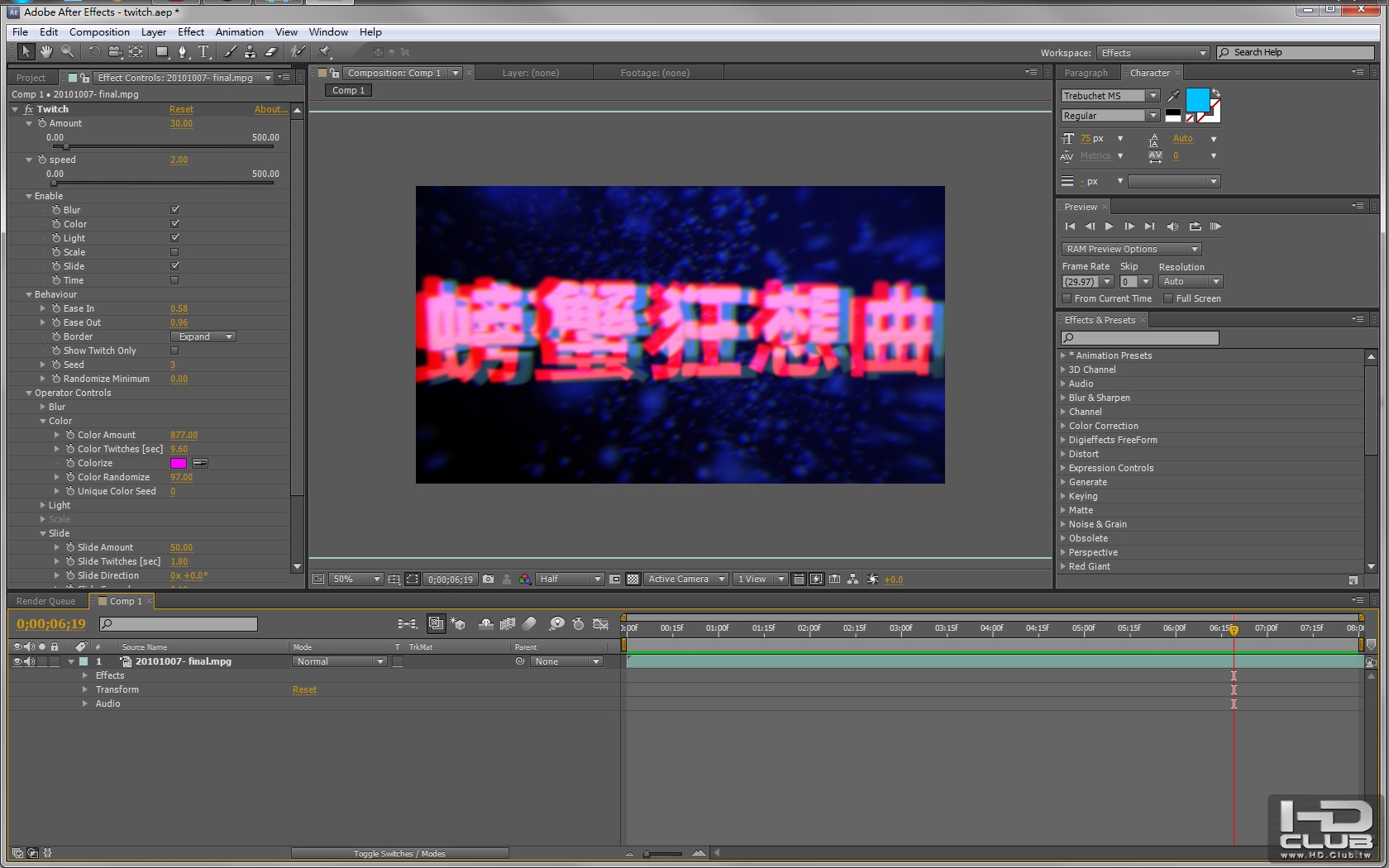Viewport: 1389px width, 868px height.
Task: Expand the Light operator controls group
Action: tap(43, 505)
